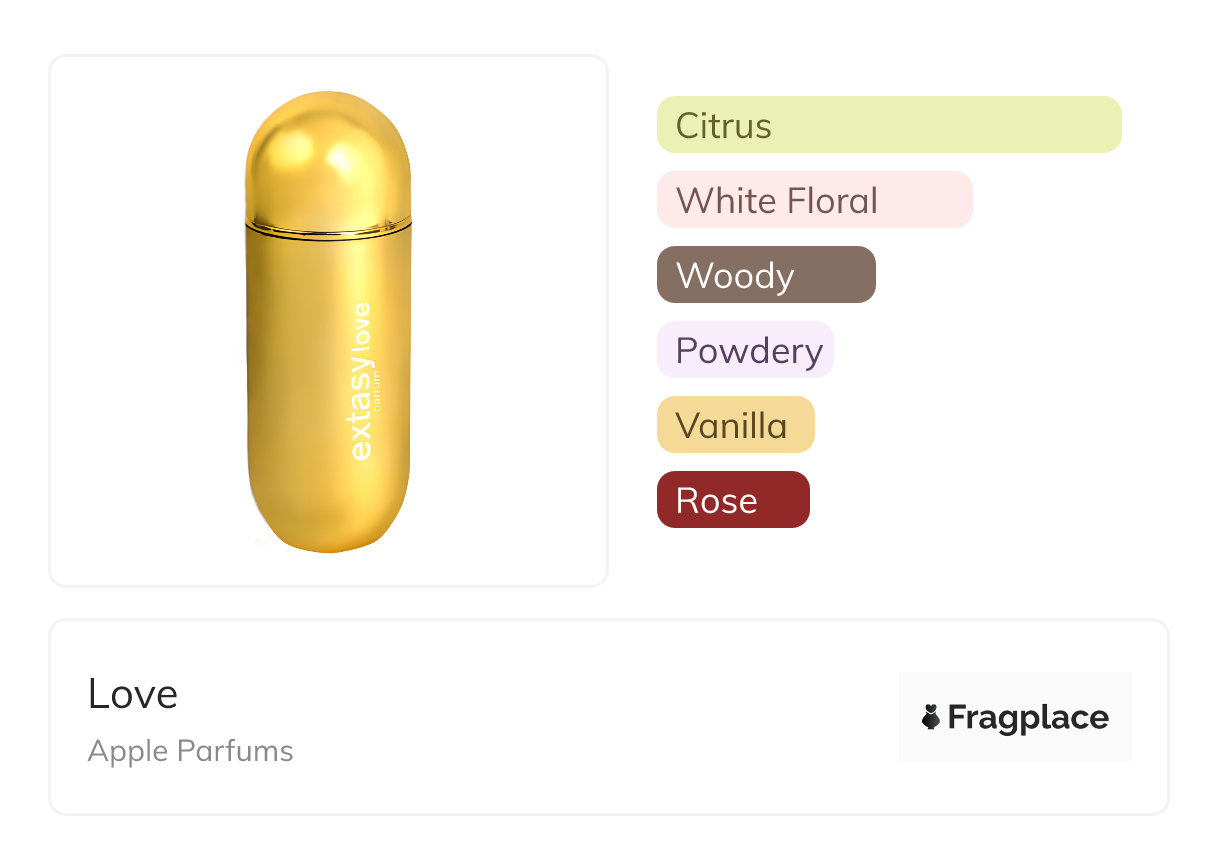The image size is (1218, 864).
Task: Choose the lavender Powdery accord bar
Action: click(x=745, y=350)
